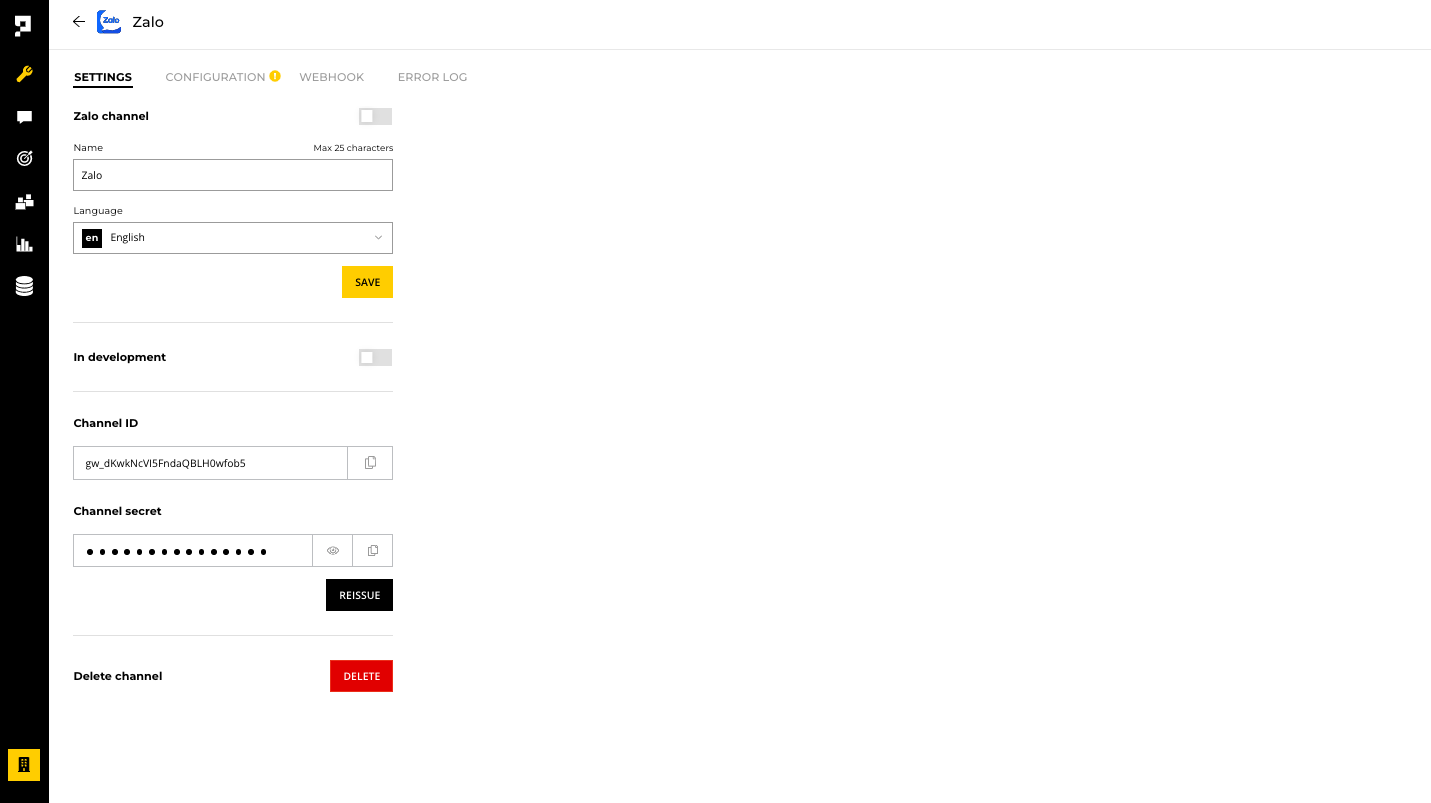Copy the Channel secret value
Screen dimensions: 1431x803
coord(373,551)
